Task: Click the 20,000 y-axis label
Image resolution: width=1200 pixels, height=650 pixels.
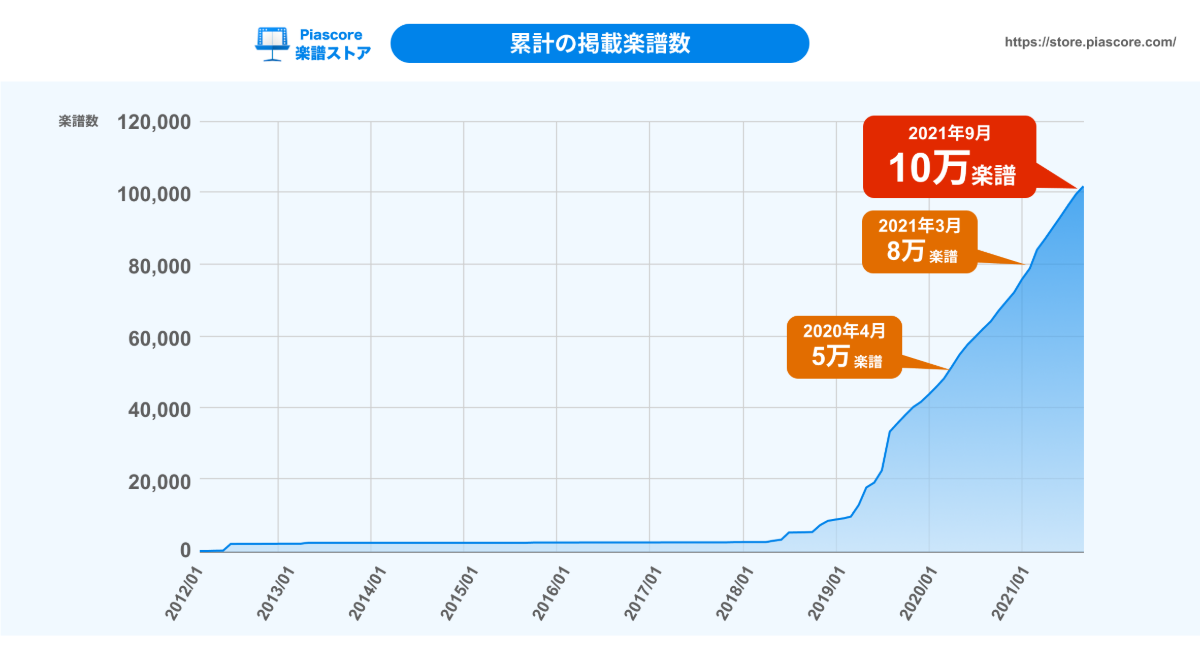Action: pyautogui.click(x=160, y=480)
